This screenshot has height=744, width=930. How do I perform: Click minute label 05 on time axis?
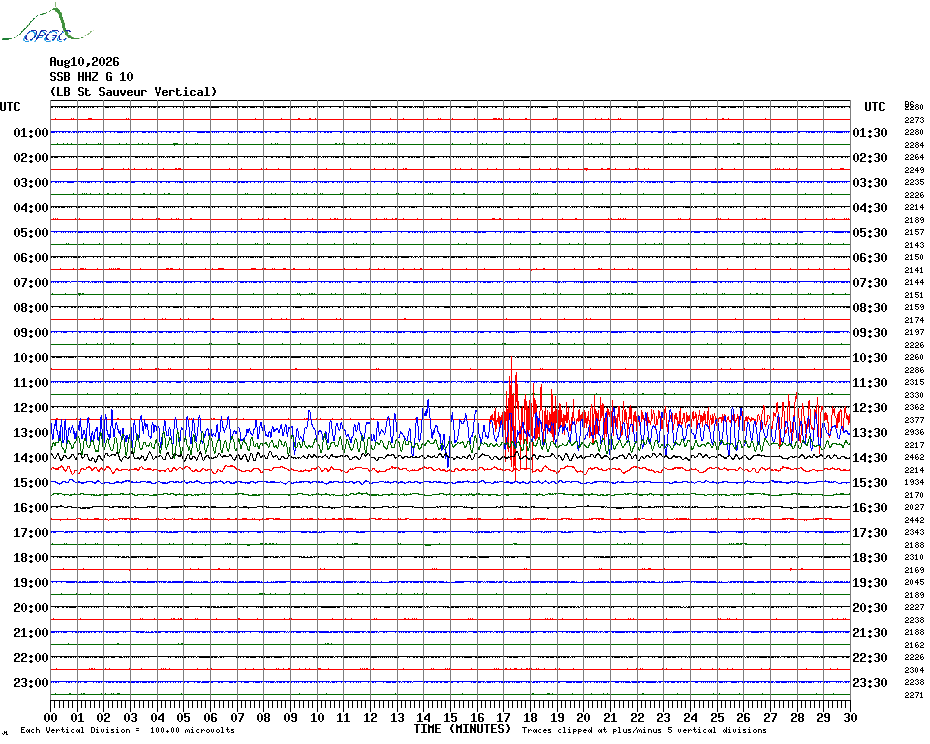point(184,717)
